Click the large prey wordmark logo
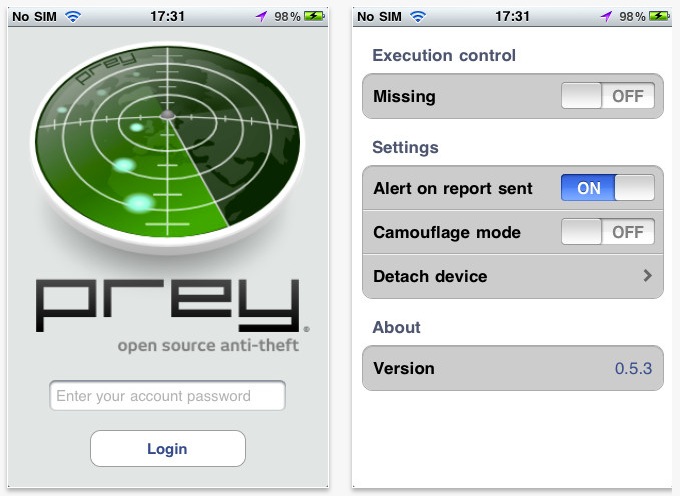This screenshot has width=680, height=496. click(x=168, y=306)
